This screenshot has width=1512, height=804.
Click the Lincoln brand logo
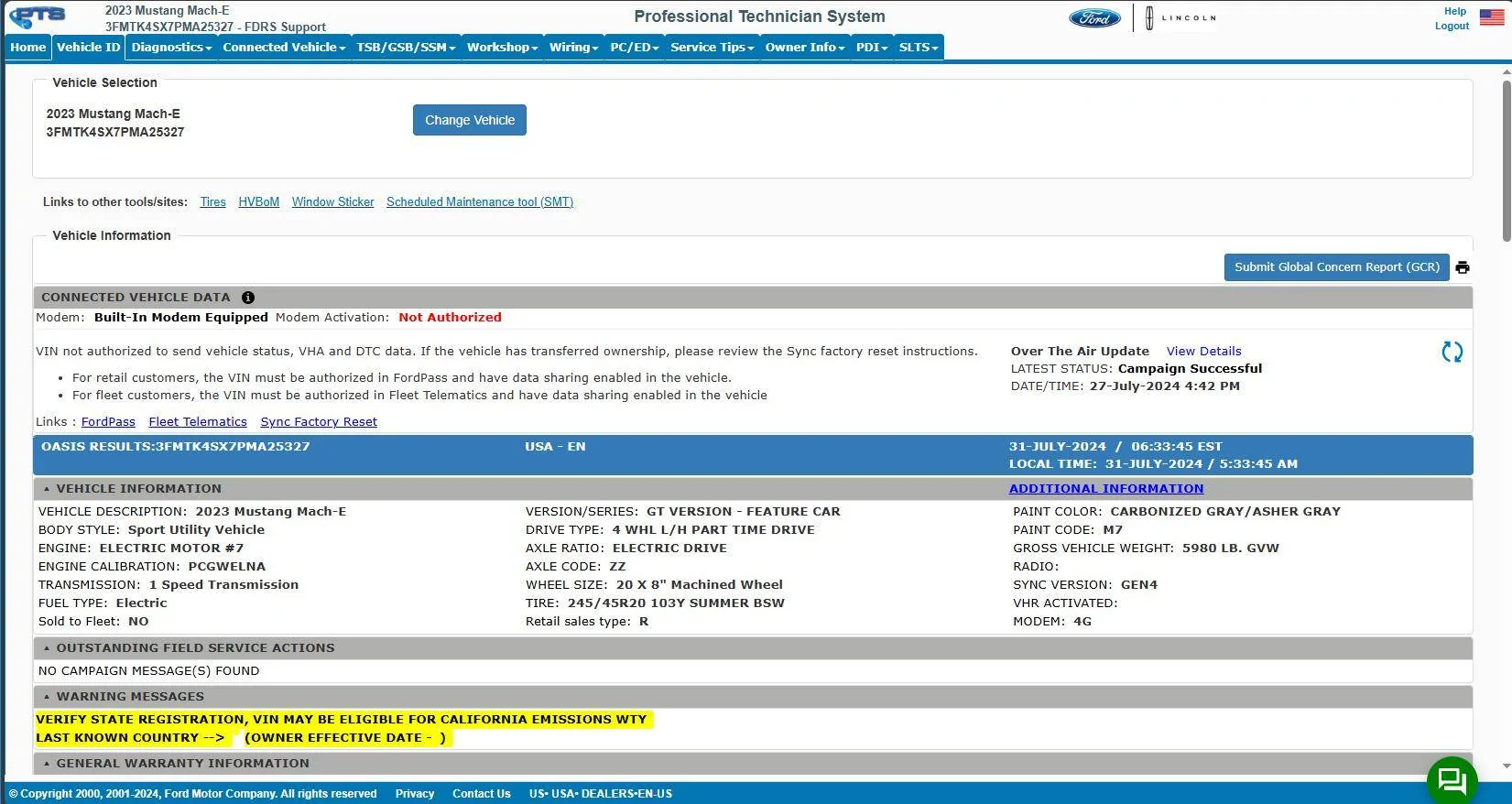1180,17
